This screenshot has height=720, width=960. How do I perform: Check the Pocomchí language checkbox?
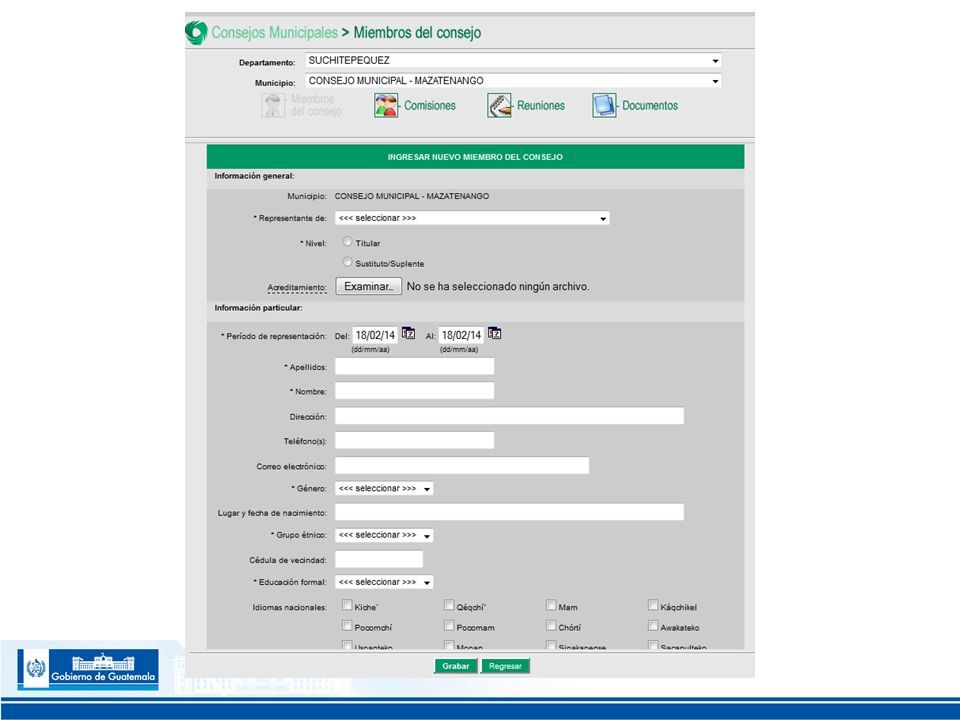[347, 626]
